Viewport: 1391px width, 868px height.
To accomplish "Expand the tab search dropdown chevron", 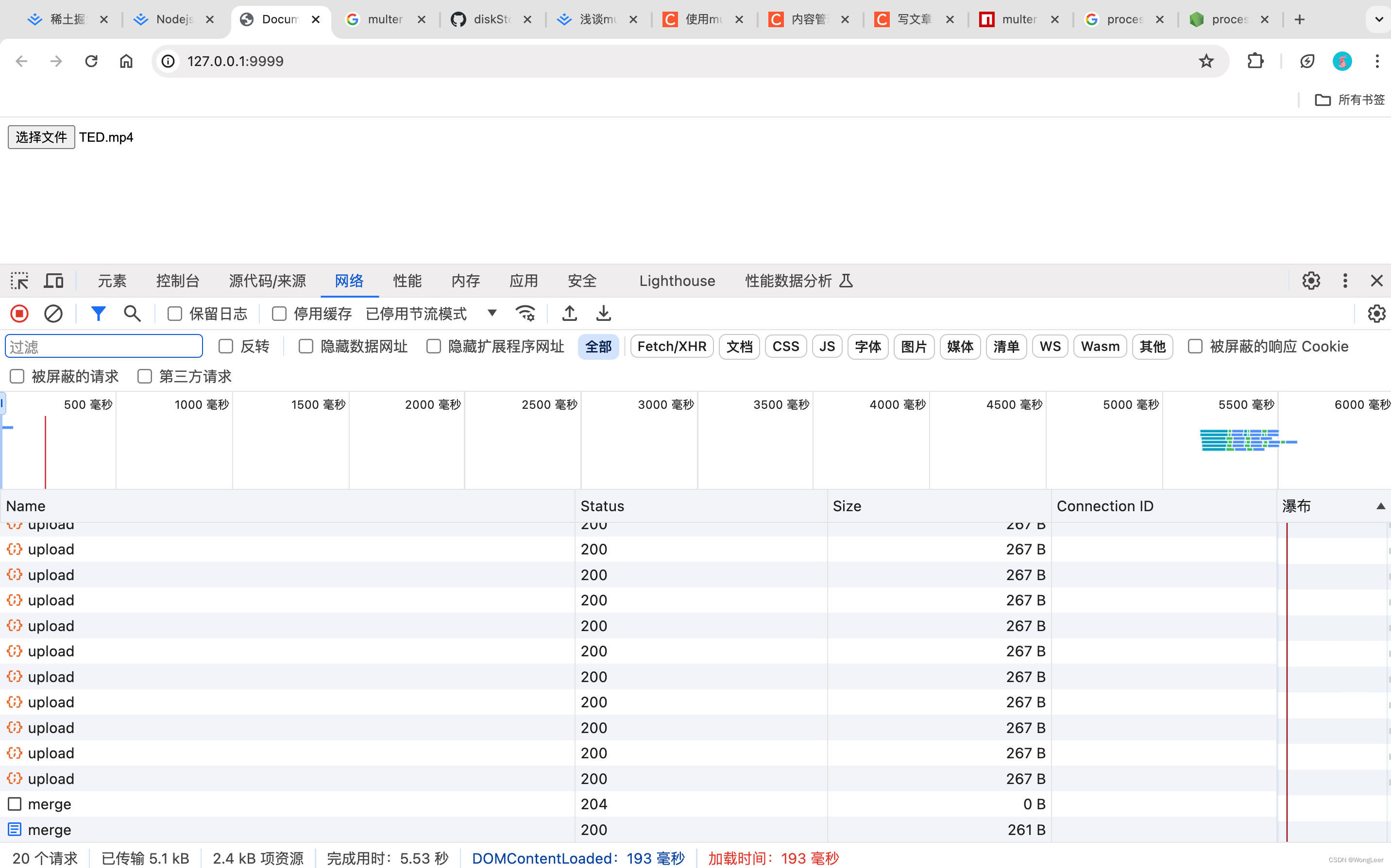I will pos(1379,19).
